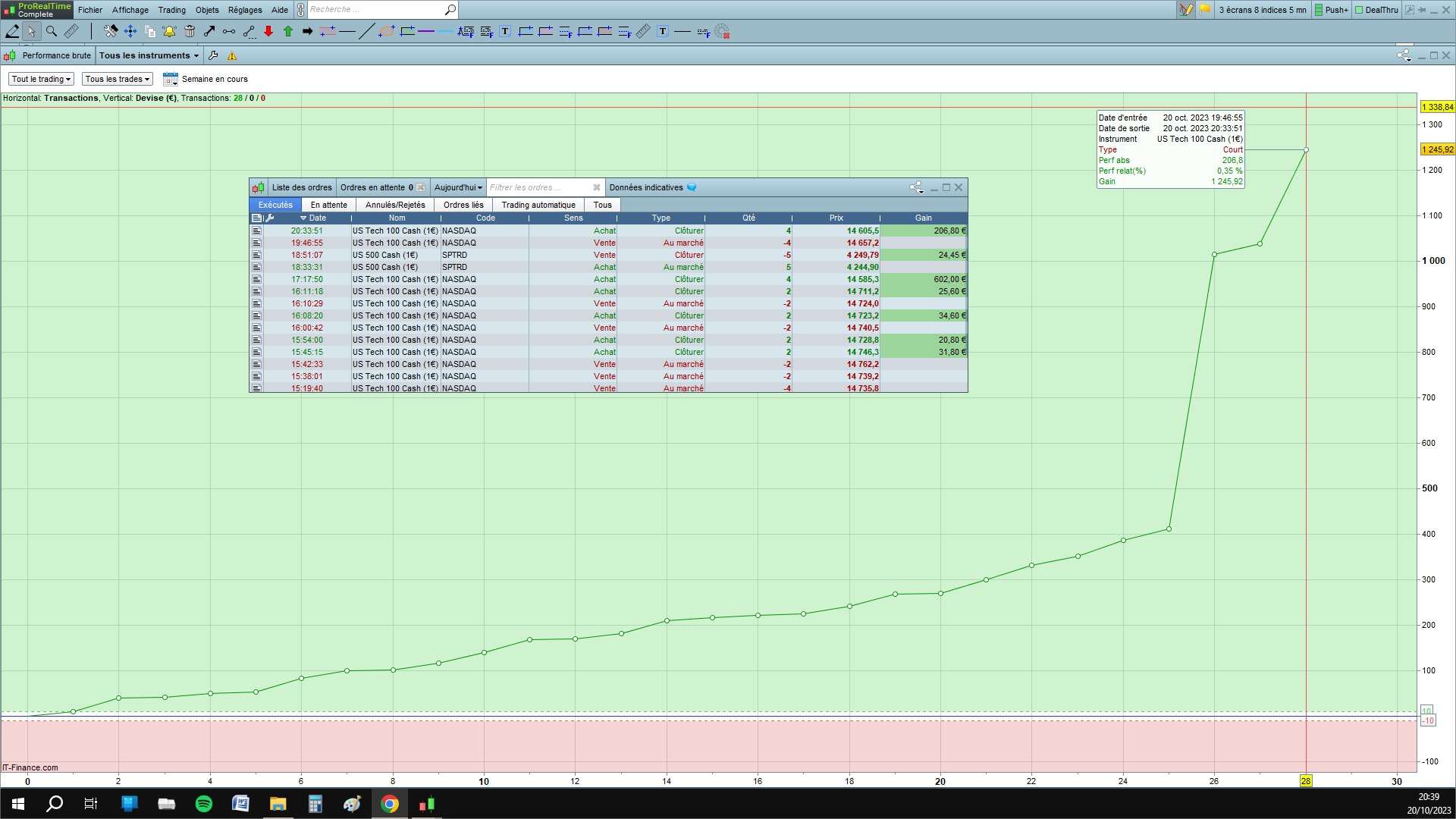Open the Aujourd'hui period dropdown

coord(458,187)
